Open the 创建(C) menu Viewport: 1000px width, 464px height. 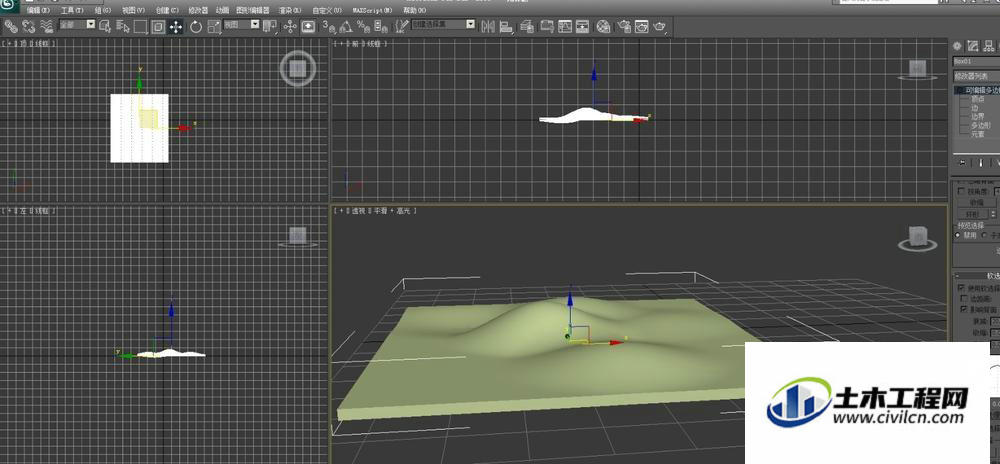pyautogui.click(x=167, y=10)
